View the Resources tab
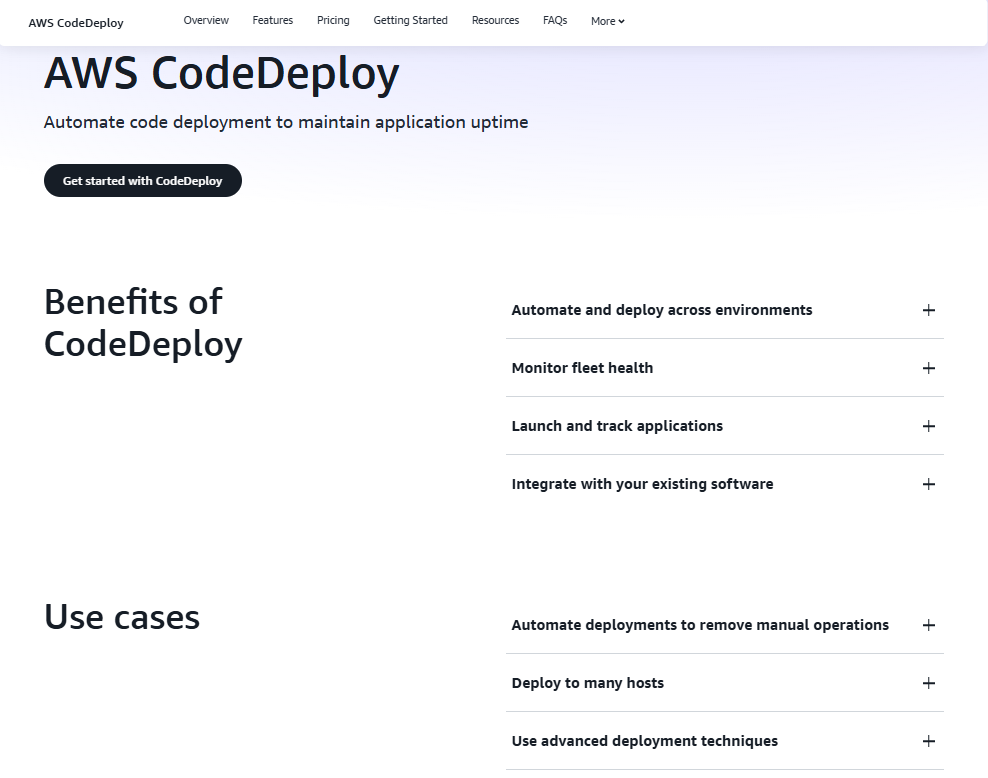The height and width of the screenshot is (778, 988). click(495, 20)
